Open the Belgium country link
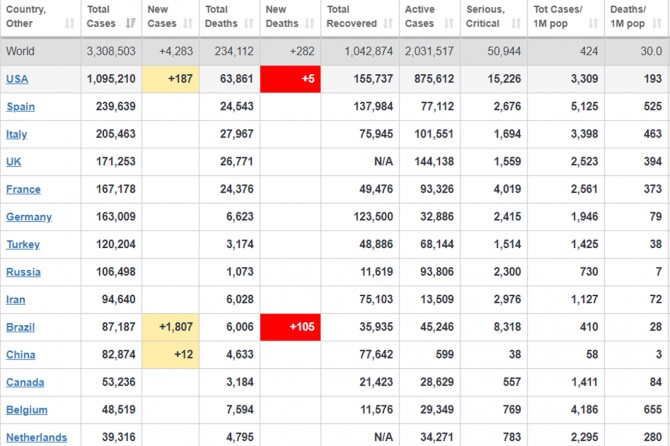This screenshot has height=446, width=670. (x=26, y=410)
